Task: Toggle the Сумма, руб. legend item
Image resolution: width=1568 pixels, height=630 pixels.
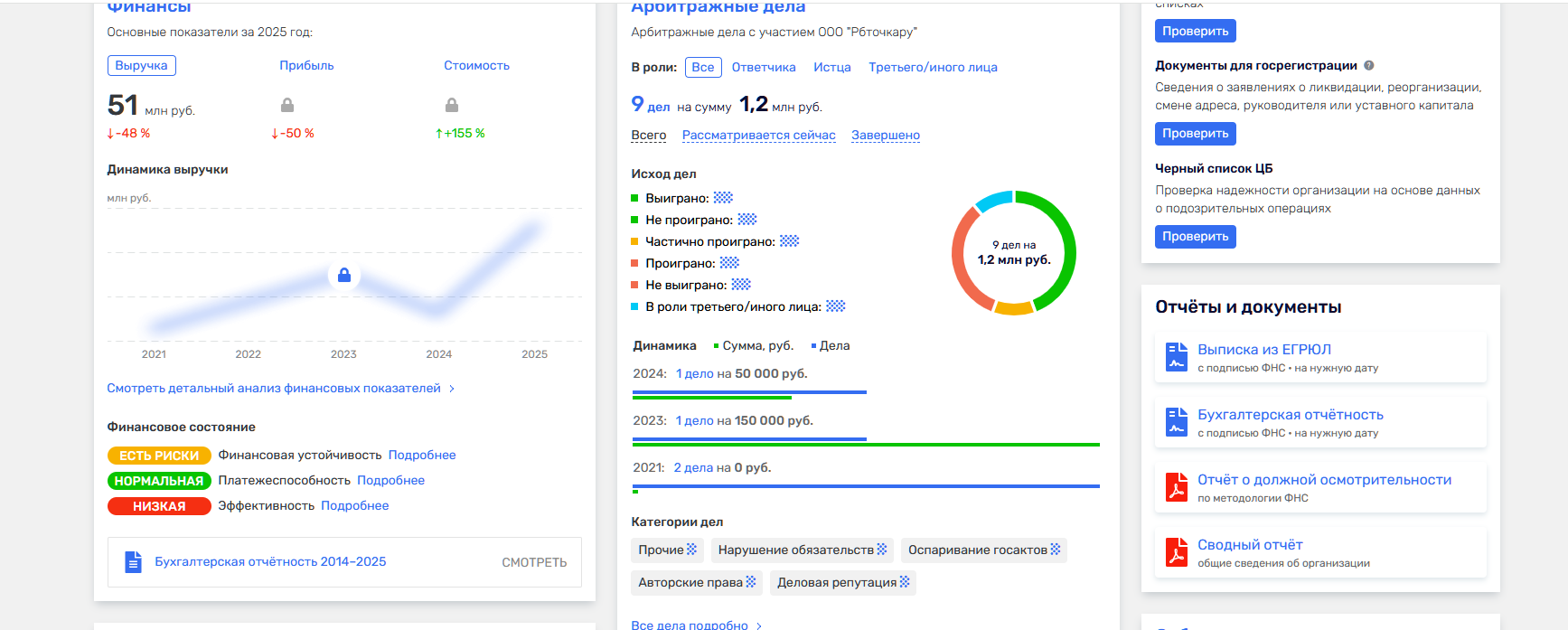Action: coord(754,346)
